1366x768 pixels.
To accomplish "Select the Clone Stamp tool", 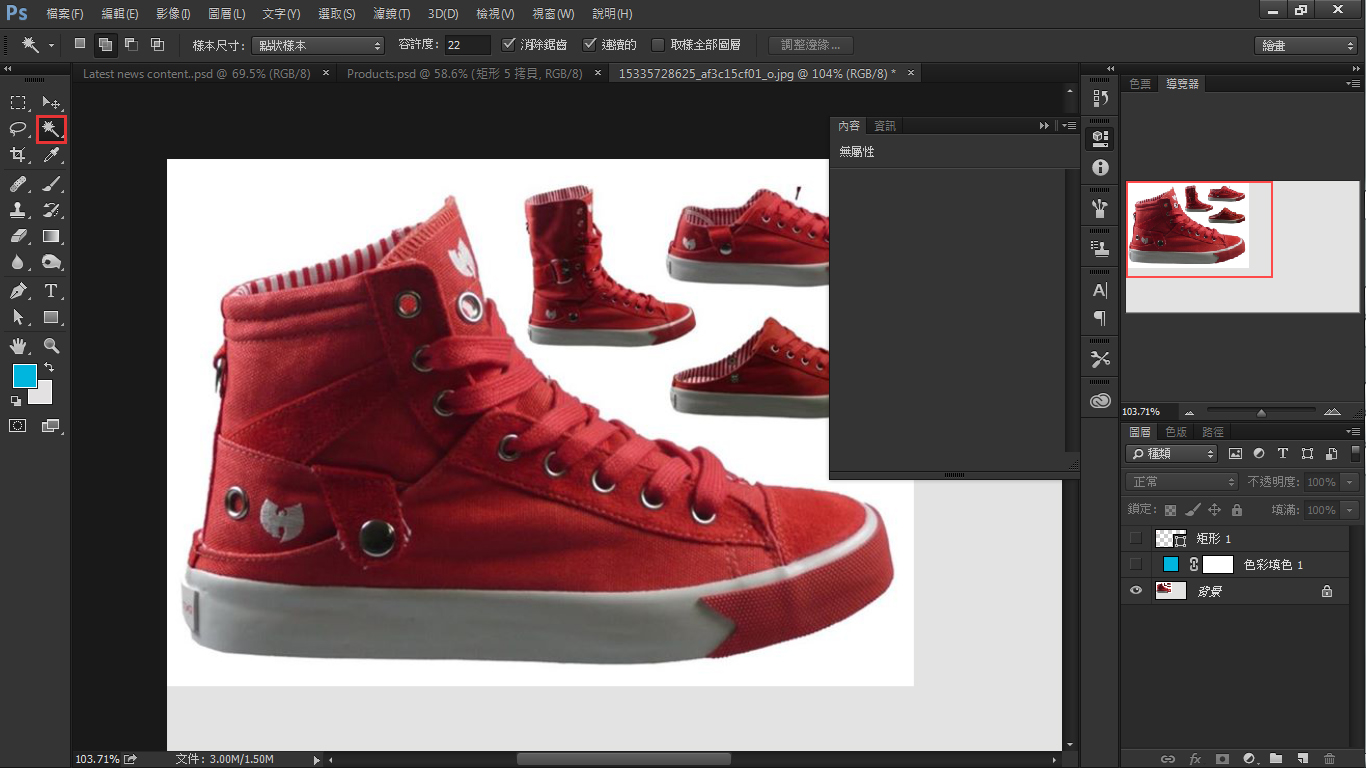I will (x=18, y=210).
